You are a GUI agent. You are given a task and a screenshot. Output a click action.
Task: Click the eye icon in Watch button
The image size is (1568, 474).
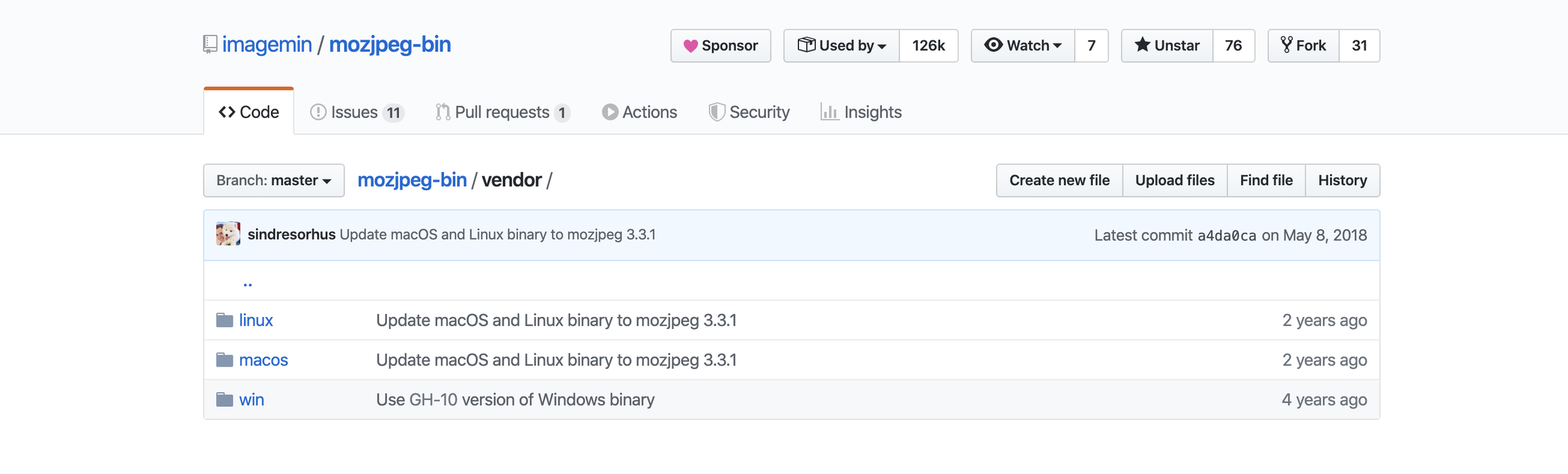[993, 45]
